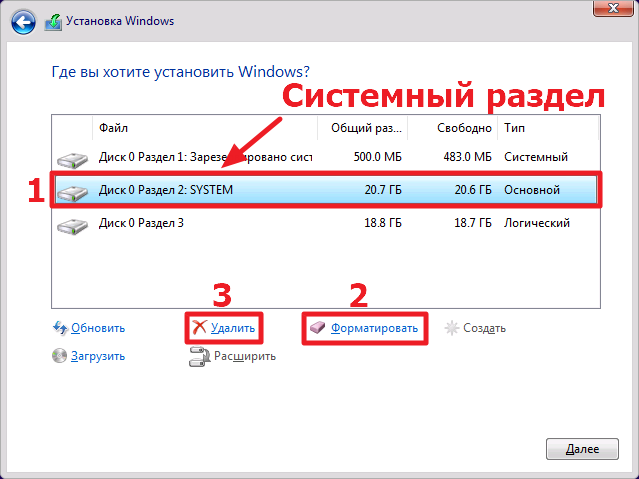
Task: Click the Обновить refresh arrows icon
Action: point(60,328)
